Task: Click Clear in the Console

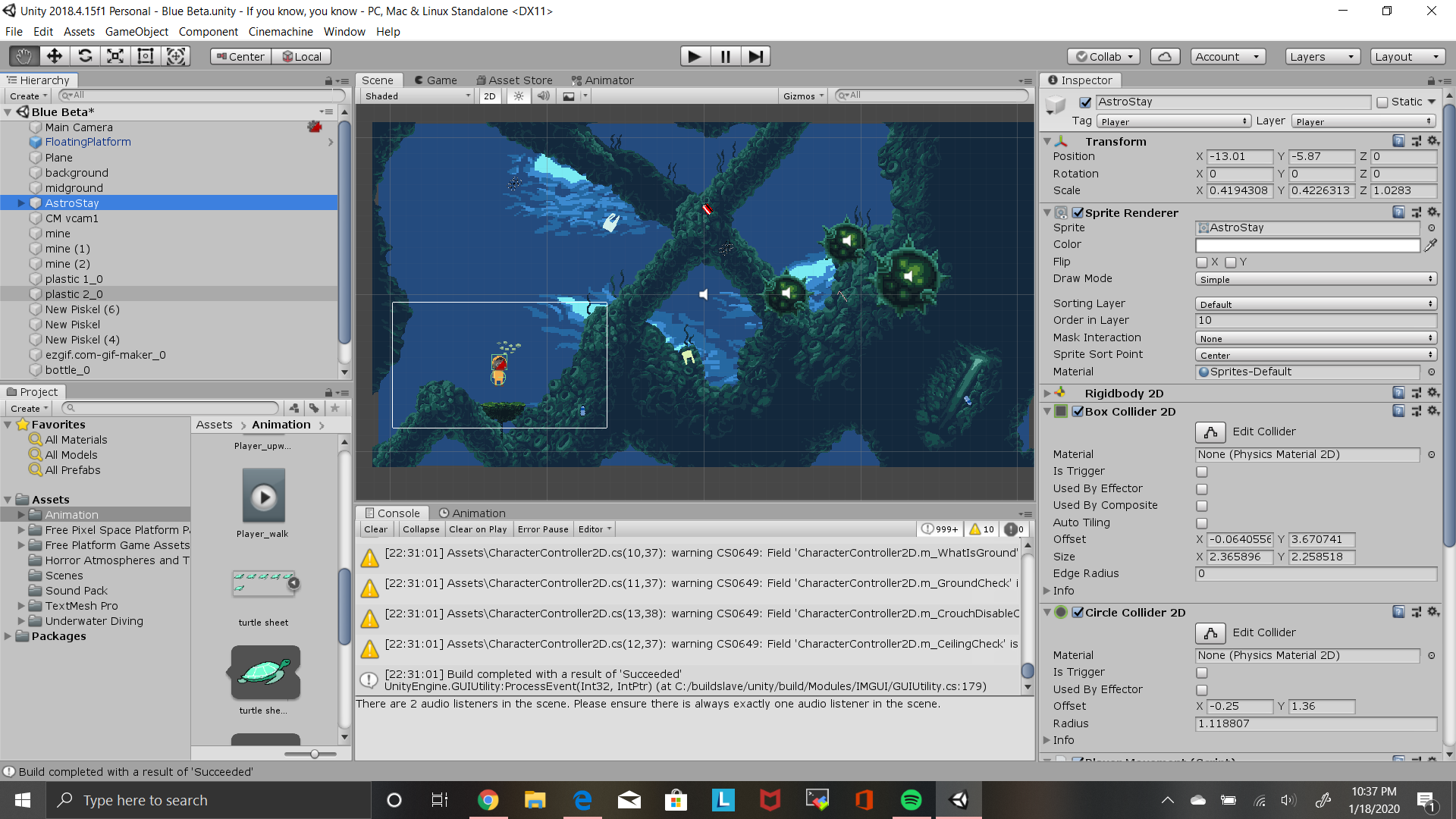Action: 375,529
